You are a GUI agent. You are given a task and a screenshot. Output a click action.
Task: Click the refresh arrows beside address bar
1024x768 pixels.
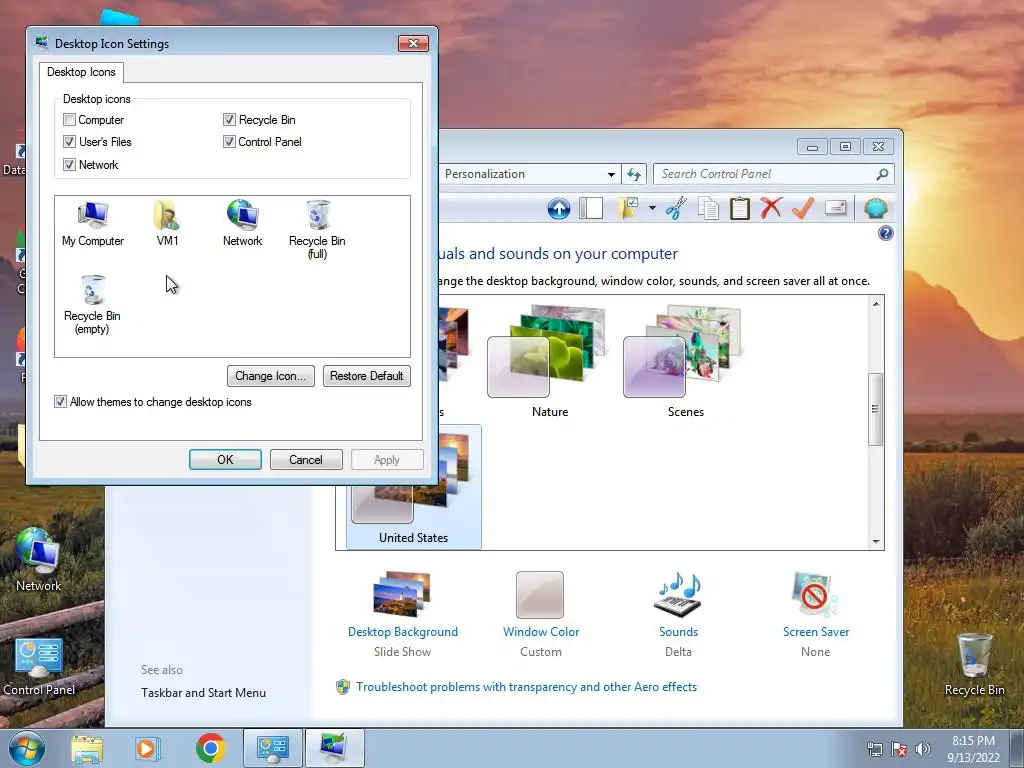click(633, 174)
